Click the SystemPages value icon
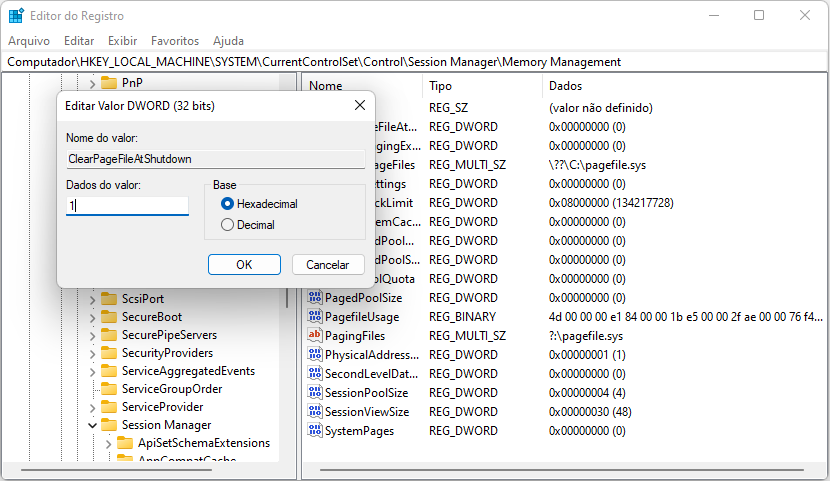830x481 pixels. (x=315, y=431)
